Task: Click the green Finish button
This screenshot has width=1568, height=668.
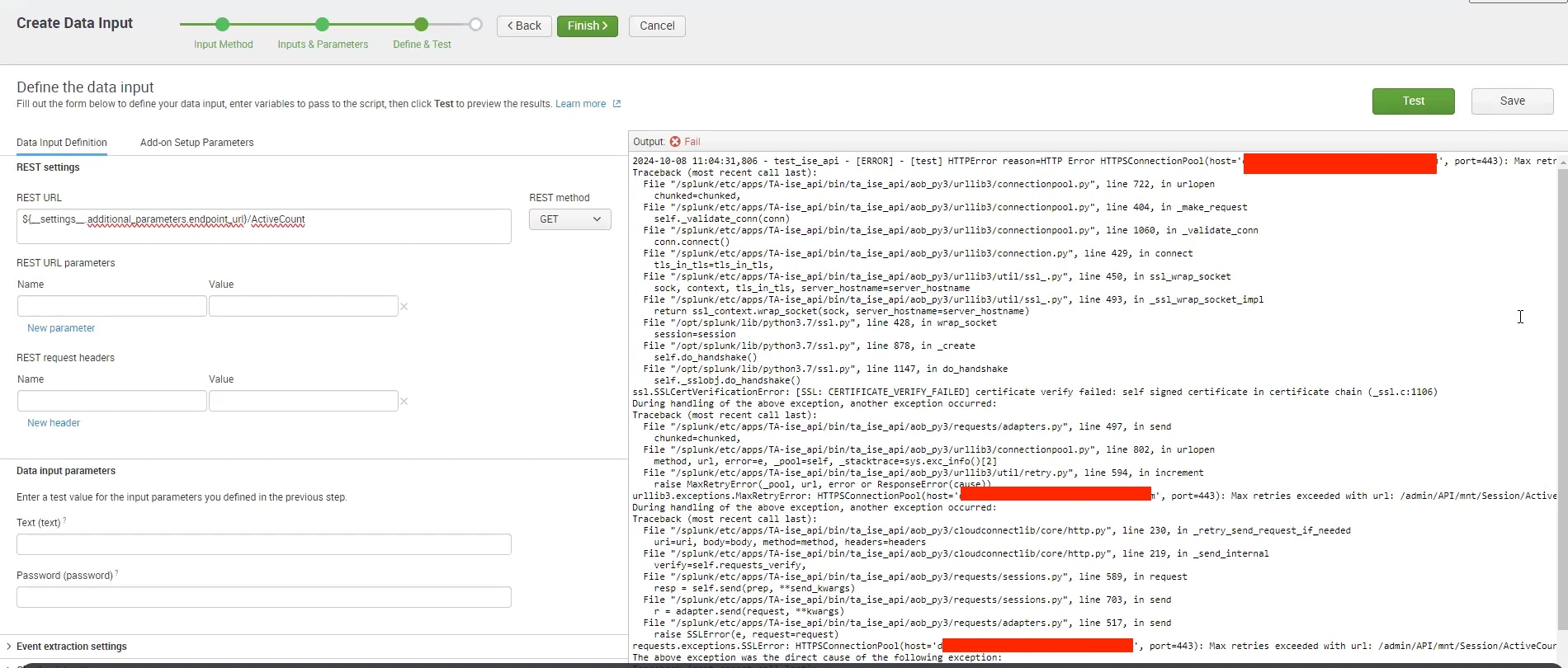Action: (x=587, y=26)
